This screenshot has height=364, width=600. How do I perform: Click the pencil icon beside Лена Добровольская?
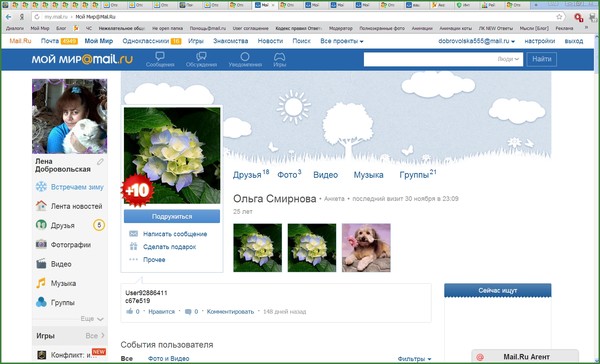(x=100, y=162)
